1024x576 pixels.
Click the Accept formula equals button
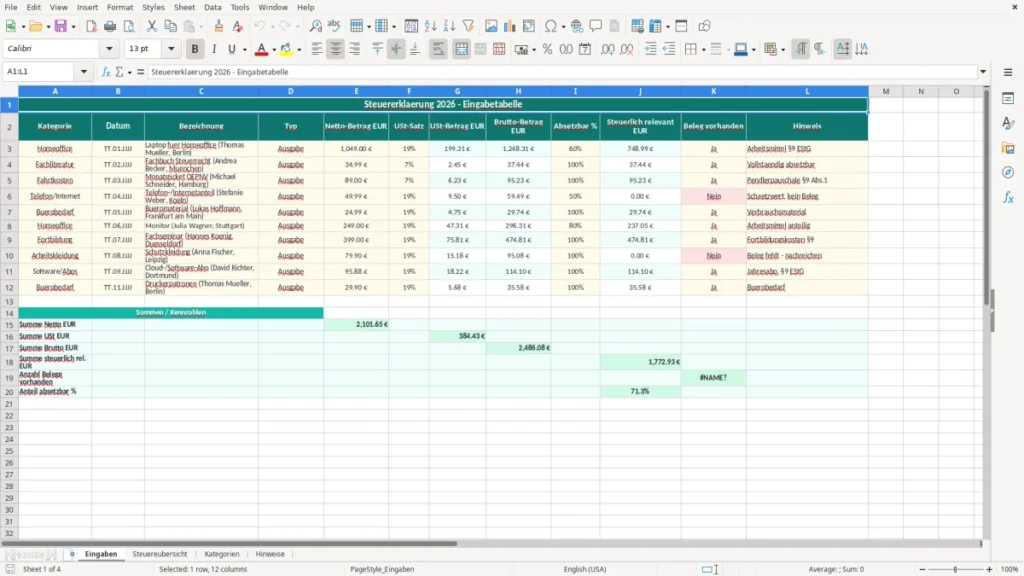click(140, 72)
